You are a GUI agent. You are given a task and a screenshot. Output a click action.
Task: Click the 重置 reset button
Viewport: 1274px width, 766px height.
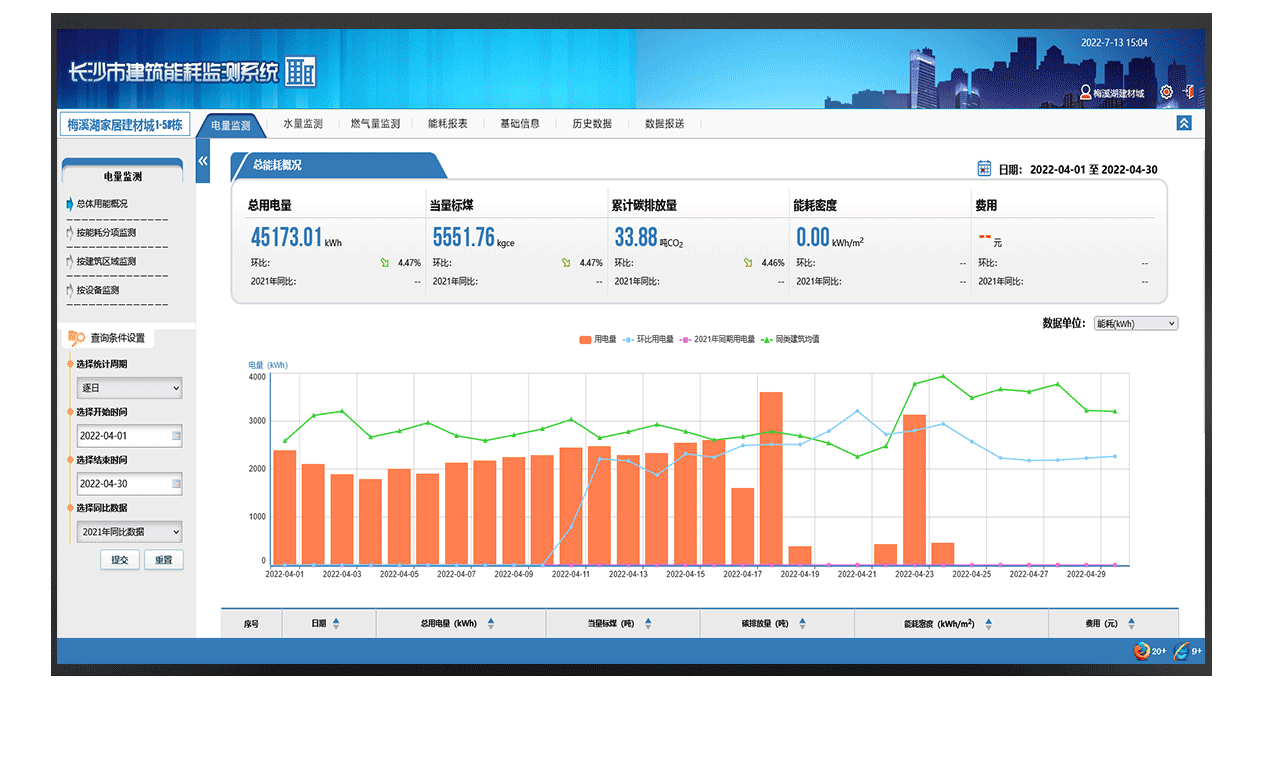coord(163,560)
